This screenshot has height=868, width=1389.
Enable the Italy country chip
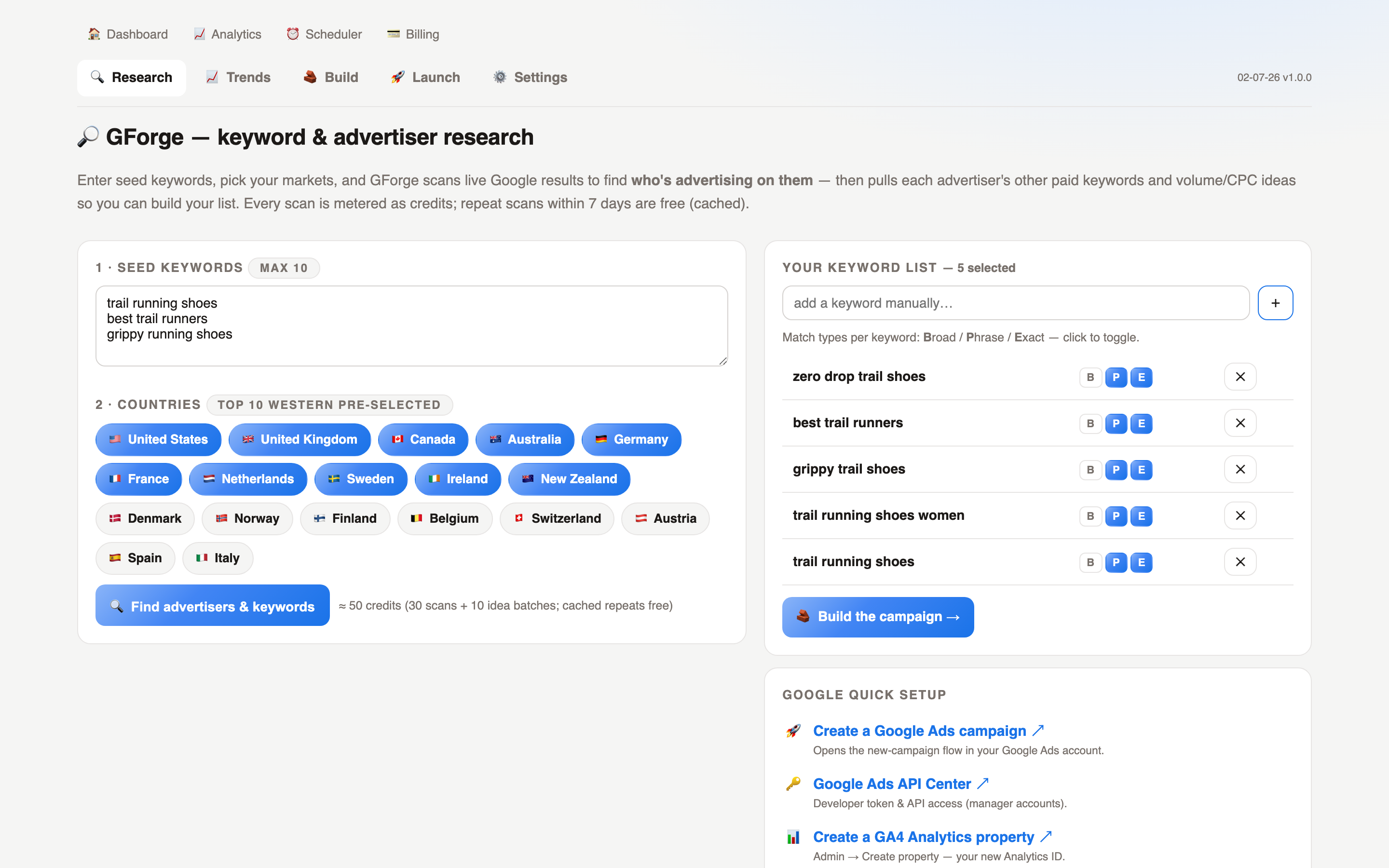tap(218, 558)
